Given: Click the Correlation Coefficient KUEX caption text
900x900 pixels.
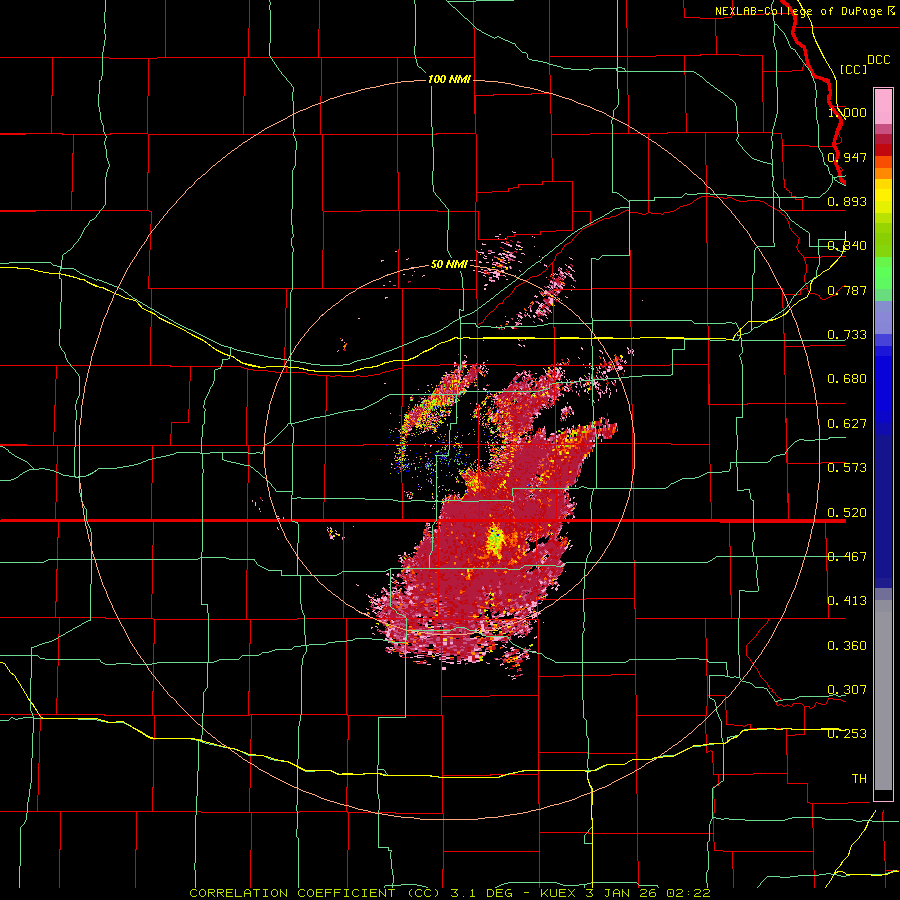Looking at the screenshot, I should pyautogui.click(x=450, y=893).
